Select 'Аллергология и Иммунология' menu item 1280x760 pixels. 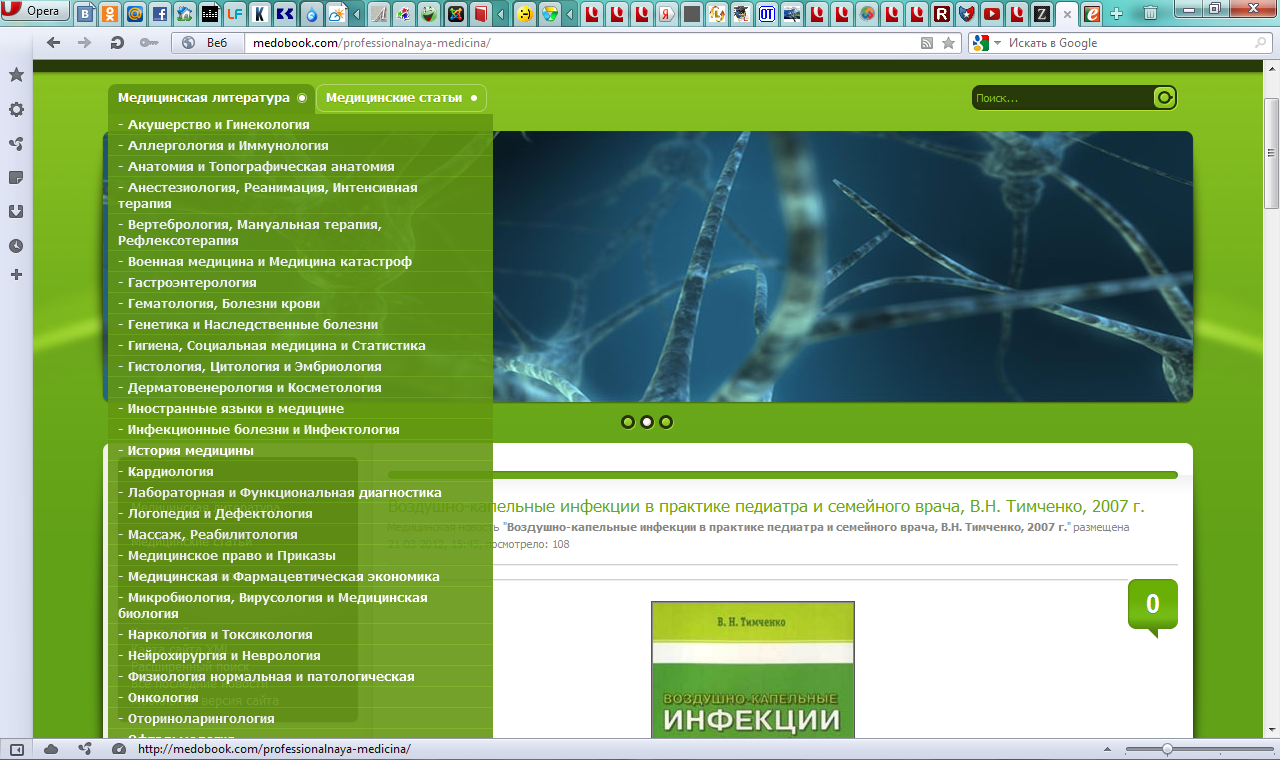[x=300, y=146]
